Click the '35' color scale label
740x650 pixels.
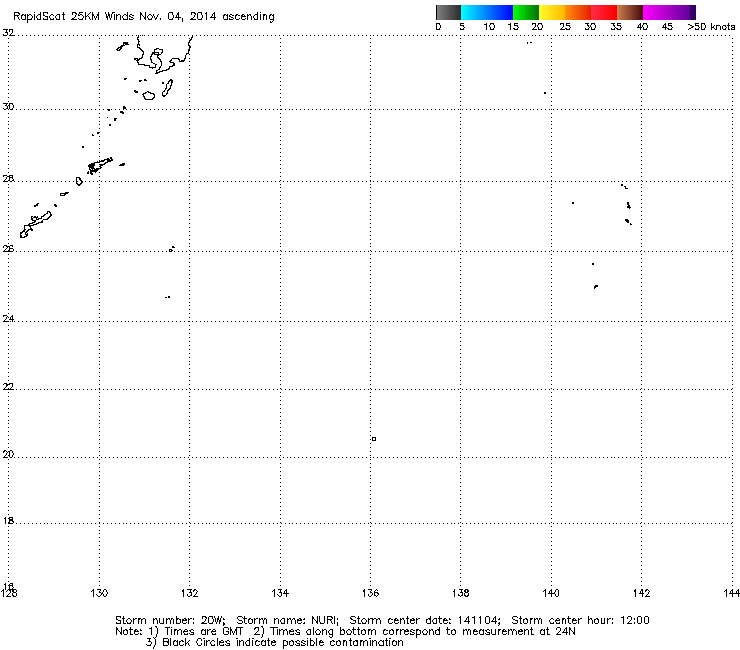click(x=615, y=27)
